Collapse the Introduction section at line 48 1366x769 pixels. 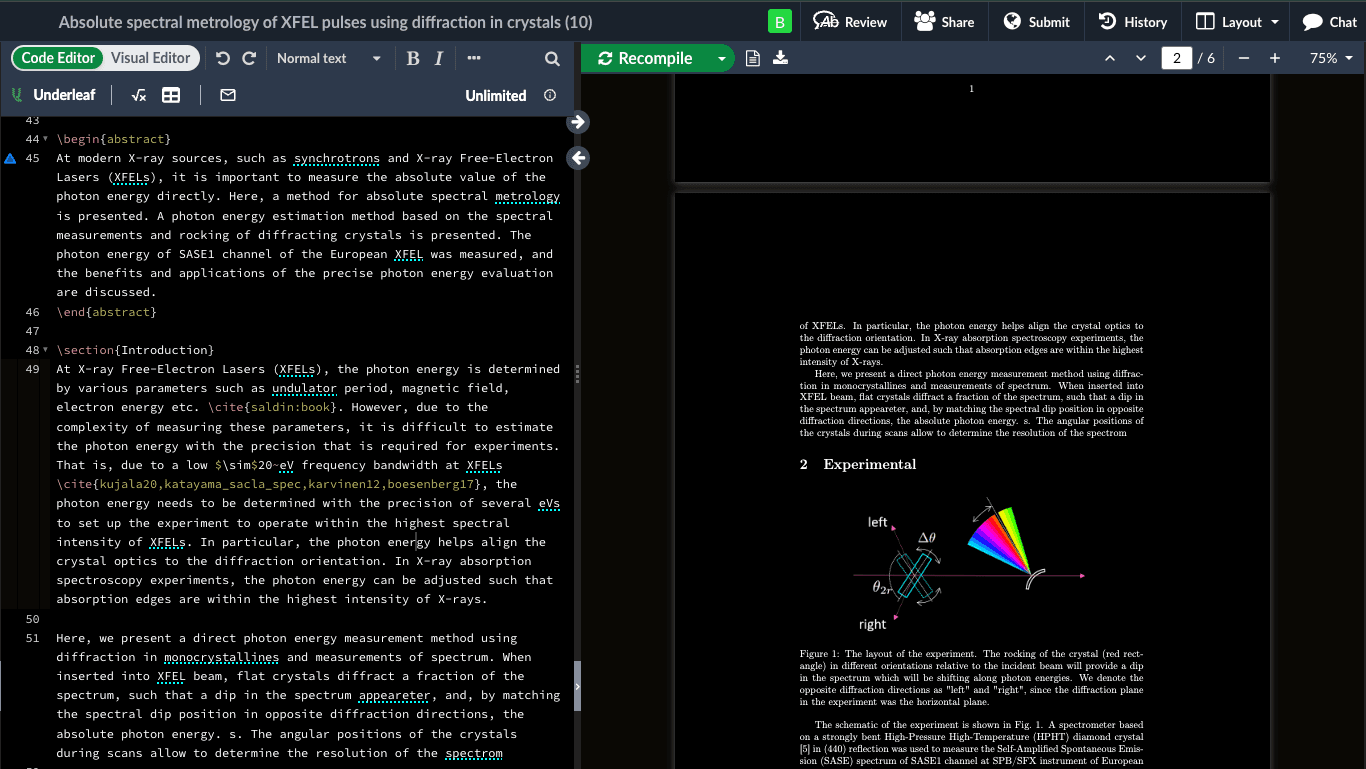pyautogui.click(x=45, y=350)
